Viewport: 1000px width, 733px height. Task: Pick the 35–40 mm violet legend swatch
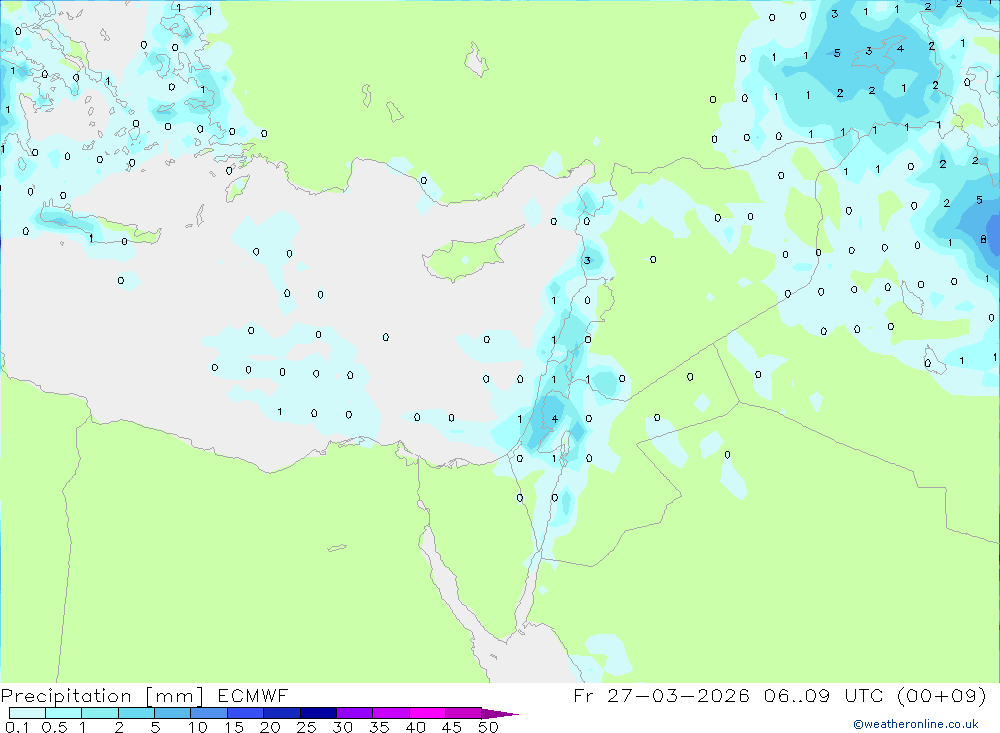tap(391, 713)
